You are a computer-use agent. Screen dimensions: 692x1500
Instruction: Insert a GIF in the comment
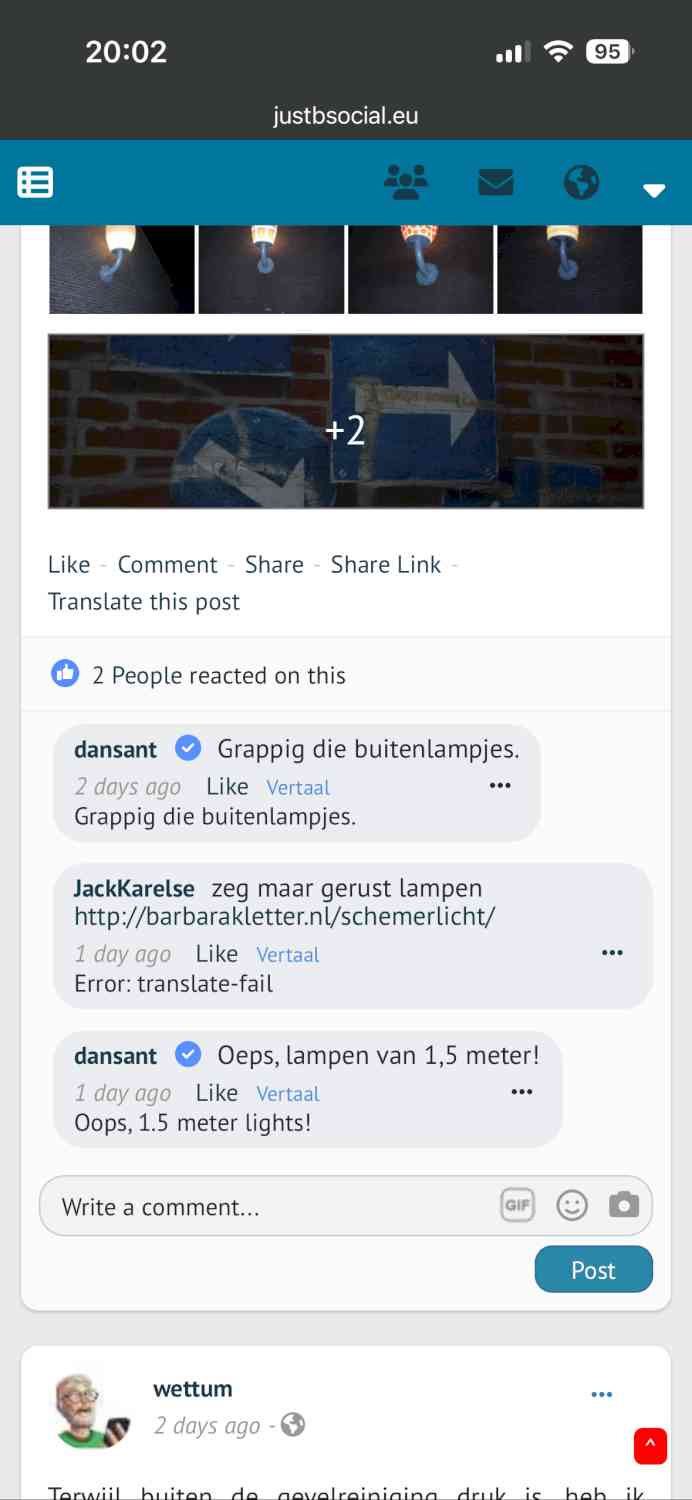point(517,1205)
